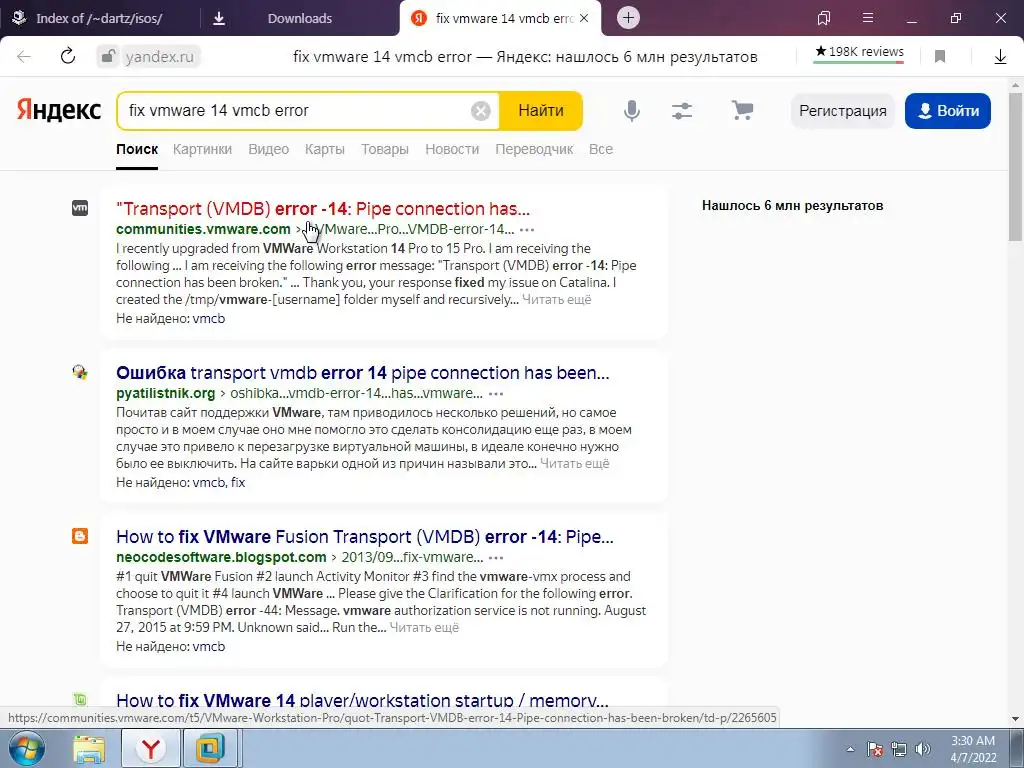This screenshot has width=1024, height=768.
Task: Click the pyatilistnik.org domain link
Action: pyautogui.click(x=165, y=393)
